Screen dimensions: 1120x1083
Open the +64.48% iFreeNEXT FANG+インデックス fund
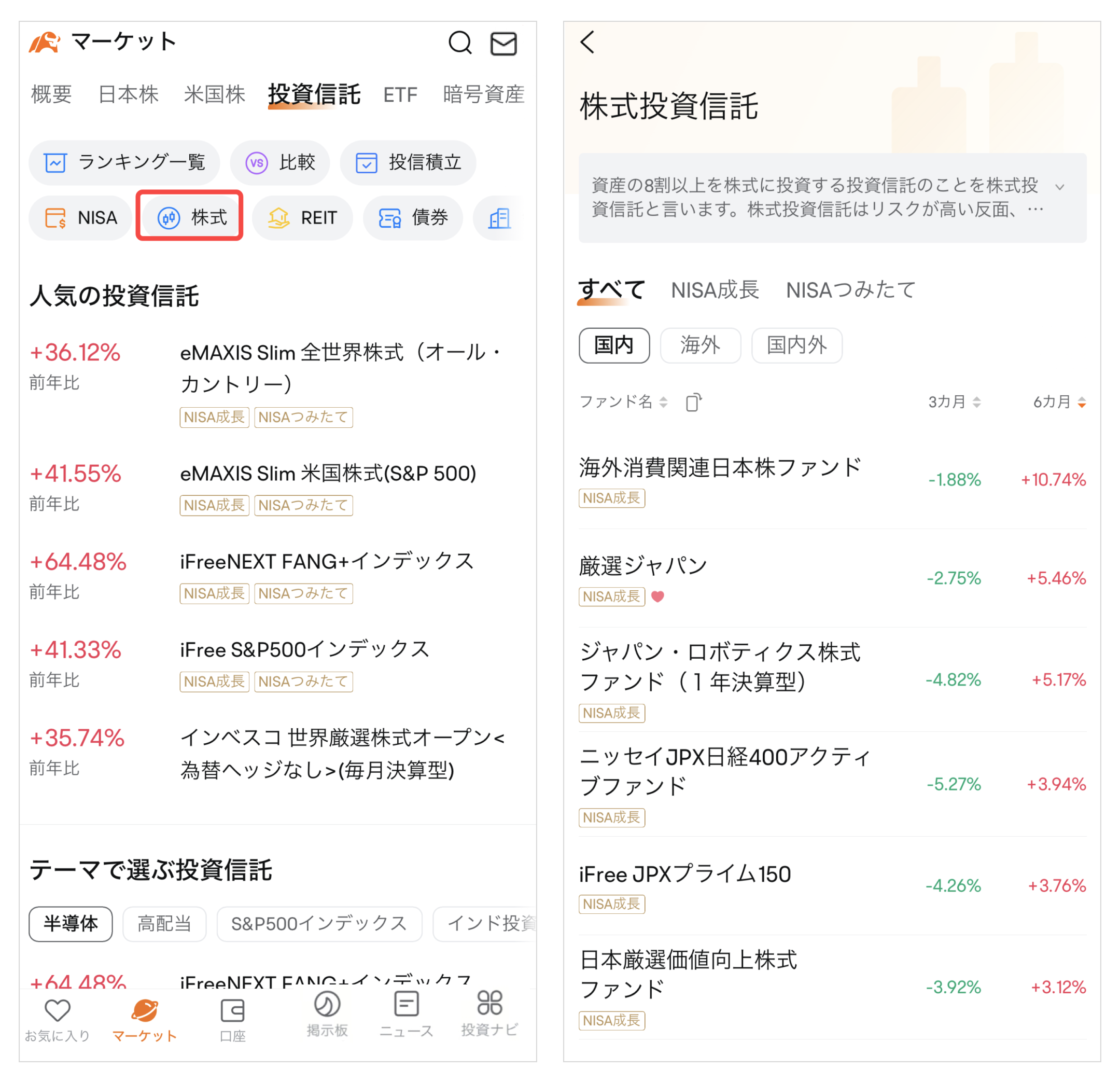278,577
